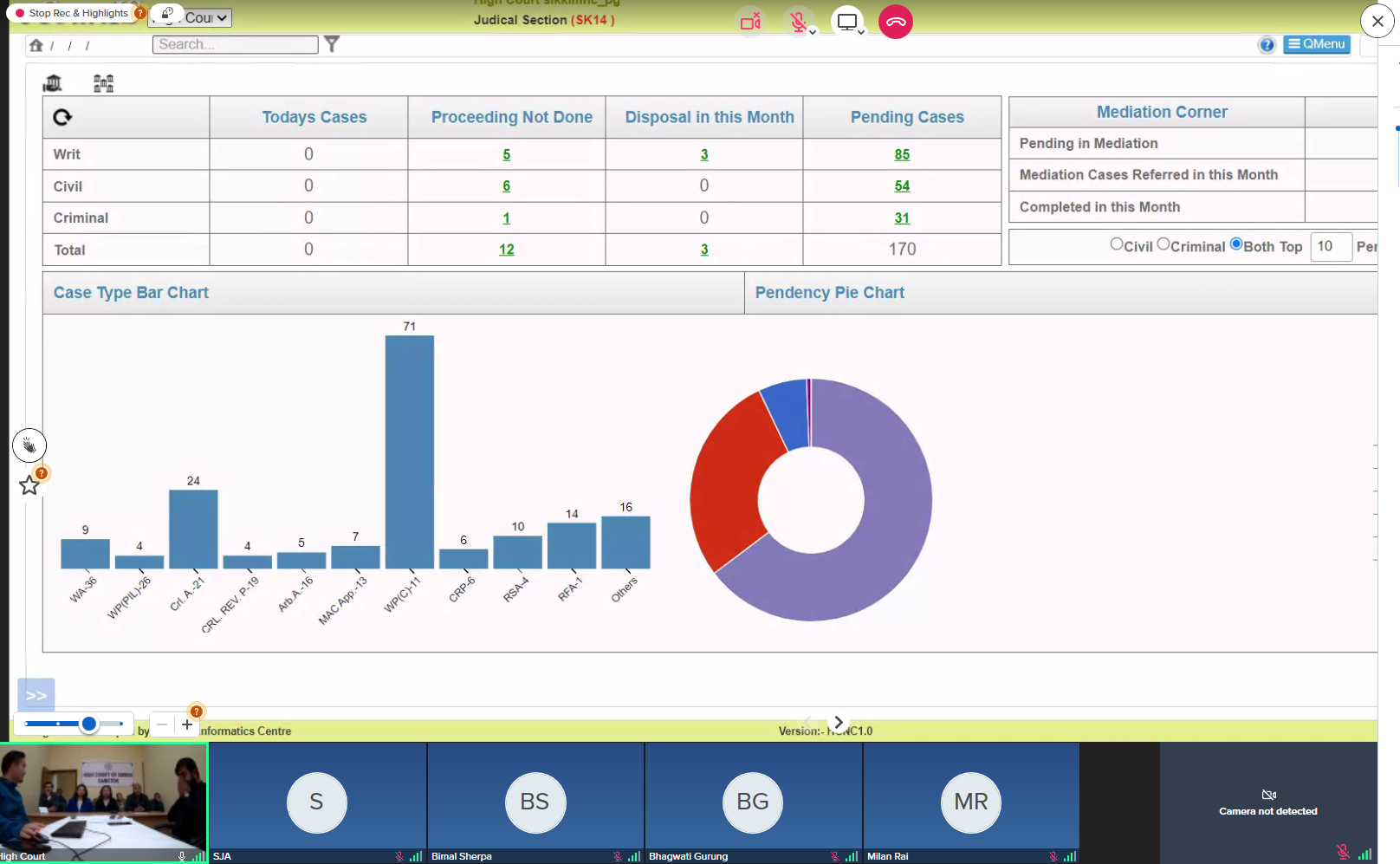Click the organization hierarchy icon
This screenshot has width=1400, height=864.
tap(104, 83)
